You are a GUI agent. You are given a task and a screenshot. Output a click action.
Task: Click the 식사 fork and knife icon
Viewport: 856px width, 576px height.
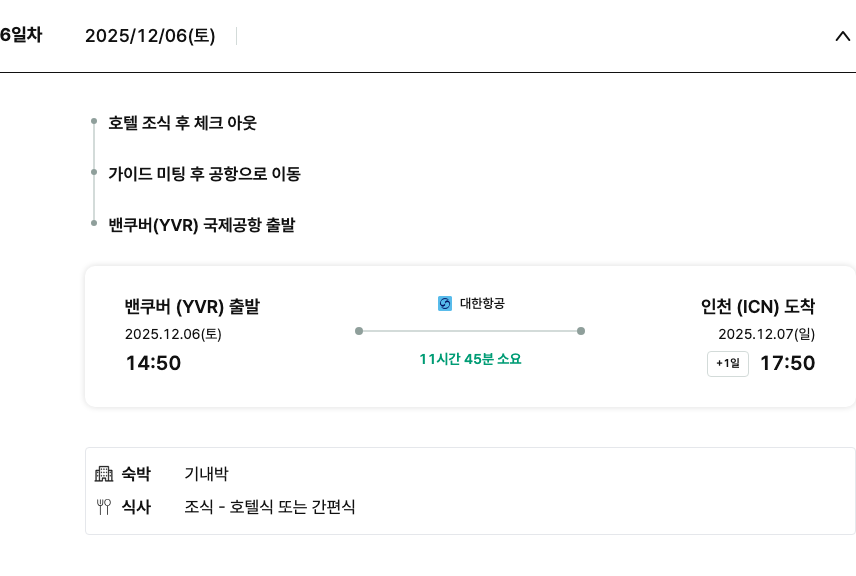(x=103, y=507)
